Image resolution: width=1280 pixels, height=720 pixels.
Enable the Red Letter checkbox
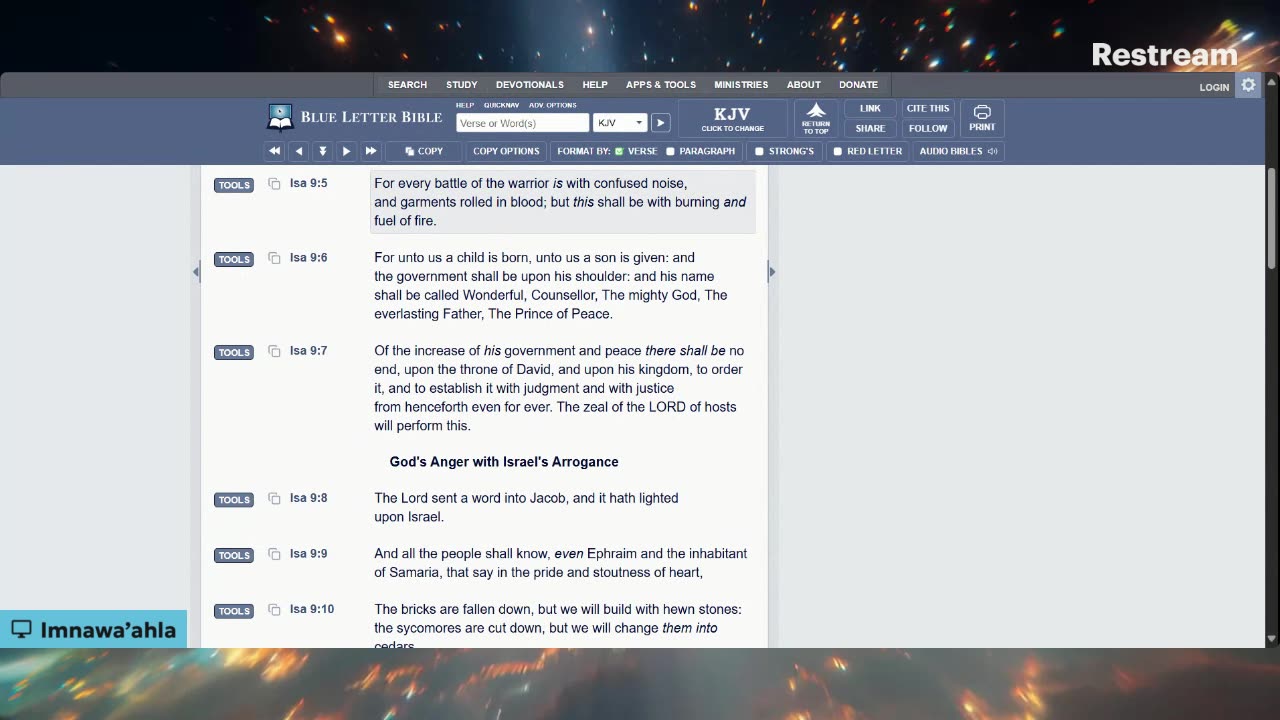[x=838, y=151]
